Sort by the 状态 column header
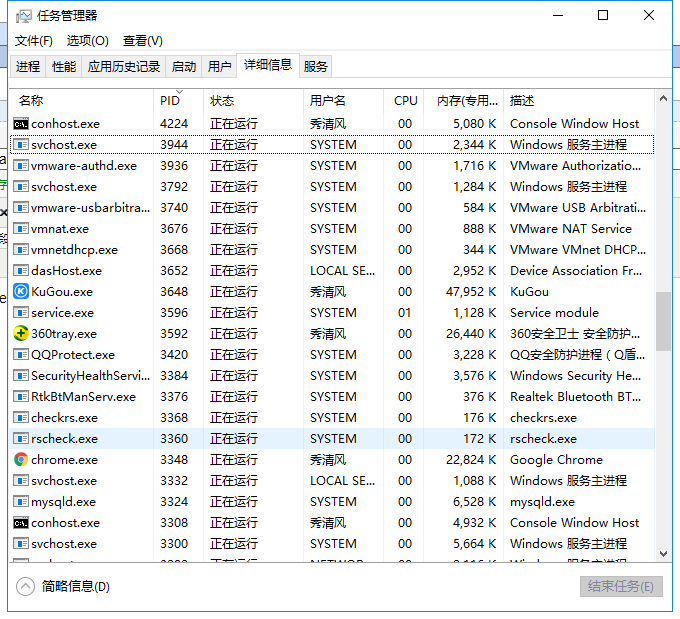Screen dimensions: 680x619 point(253,101)
